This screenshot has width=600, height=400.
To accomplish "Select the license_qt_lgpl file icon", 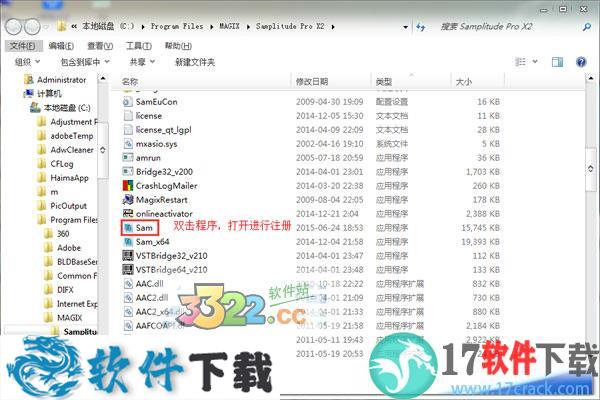I will pos(128,130).
